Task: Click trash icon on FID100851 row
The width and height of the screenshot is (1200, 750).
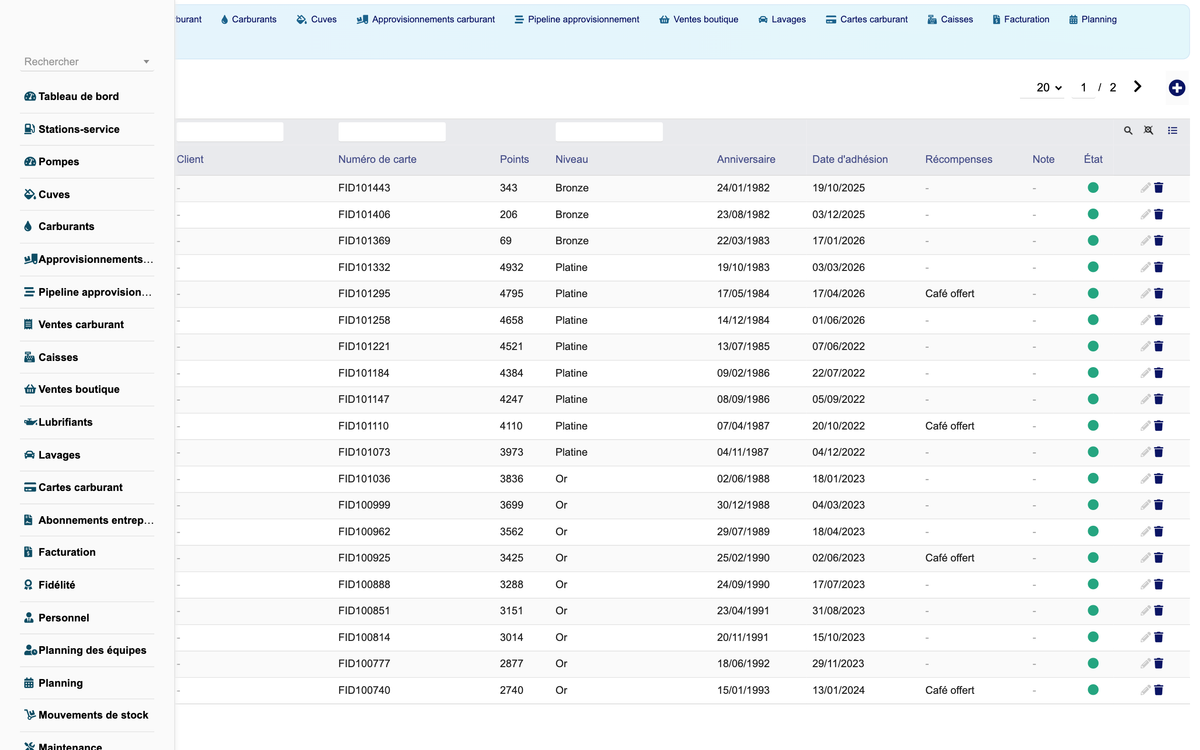Action: tap(1159, 611)
